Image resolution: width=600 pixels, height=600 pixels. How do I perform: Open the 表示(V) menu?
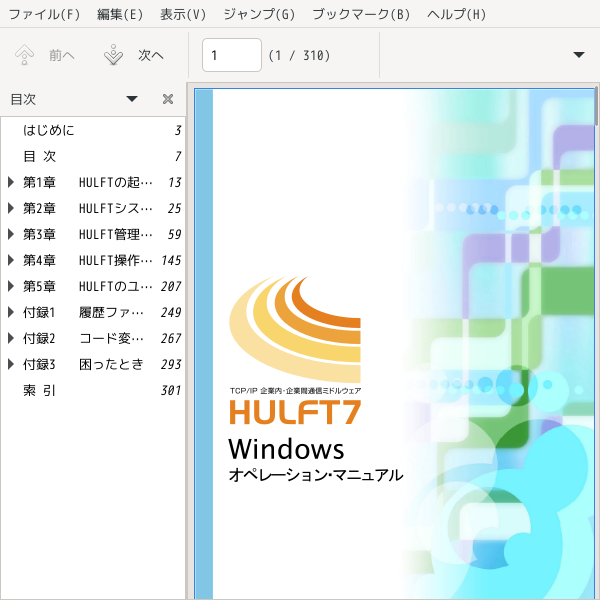pyautogui.click(x=183, y=15)
